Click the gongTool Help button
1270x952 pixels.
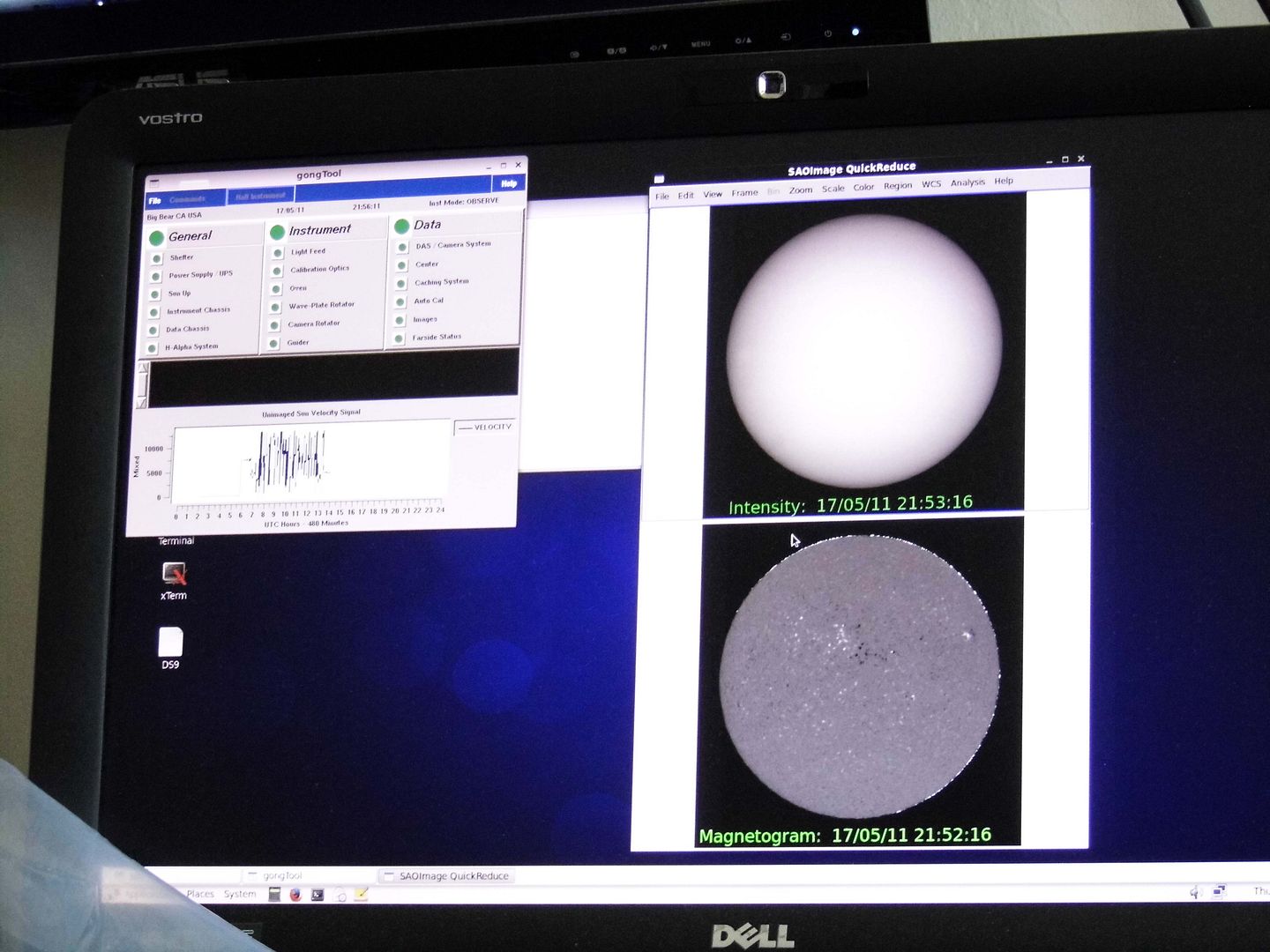(x=508, y=183)
